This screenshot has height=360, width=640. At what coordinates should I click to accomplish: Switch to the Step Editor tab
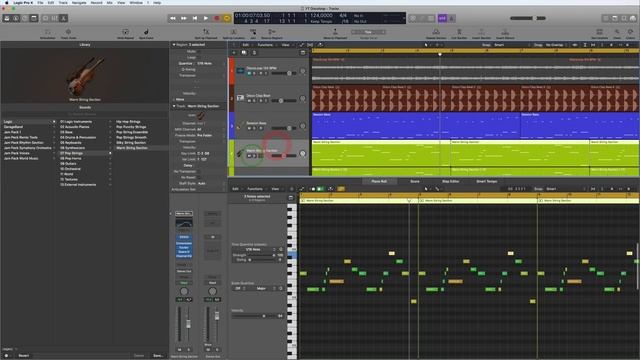[451, 181]
